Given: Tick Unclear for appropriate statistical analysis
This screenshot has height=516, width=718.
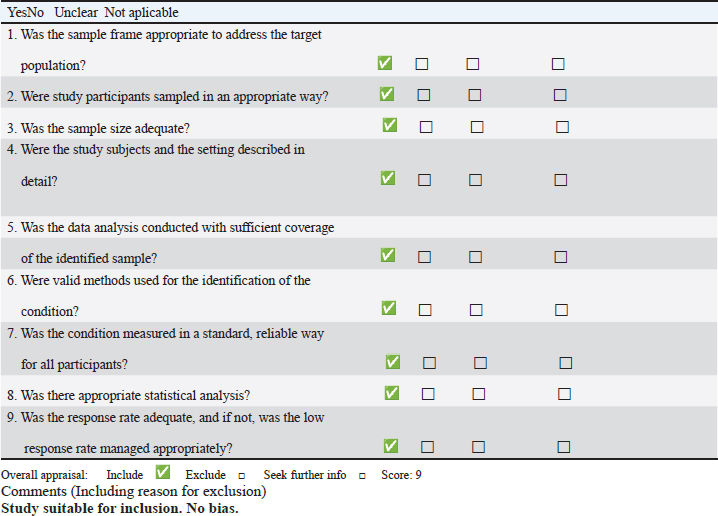Looking at the screenshot, I should point(479,394).
